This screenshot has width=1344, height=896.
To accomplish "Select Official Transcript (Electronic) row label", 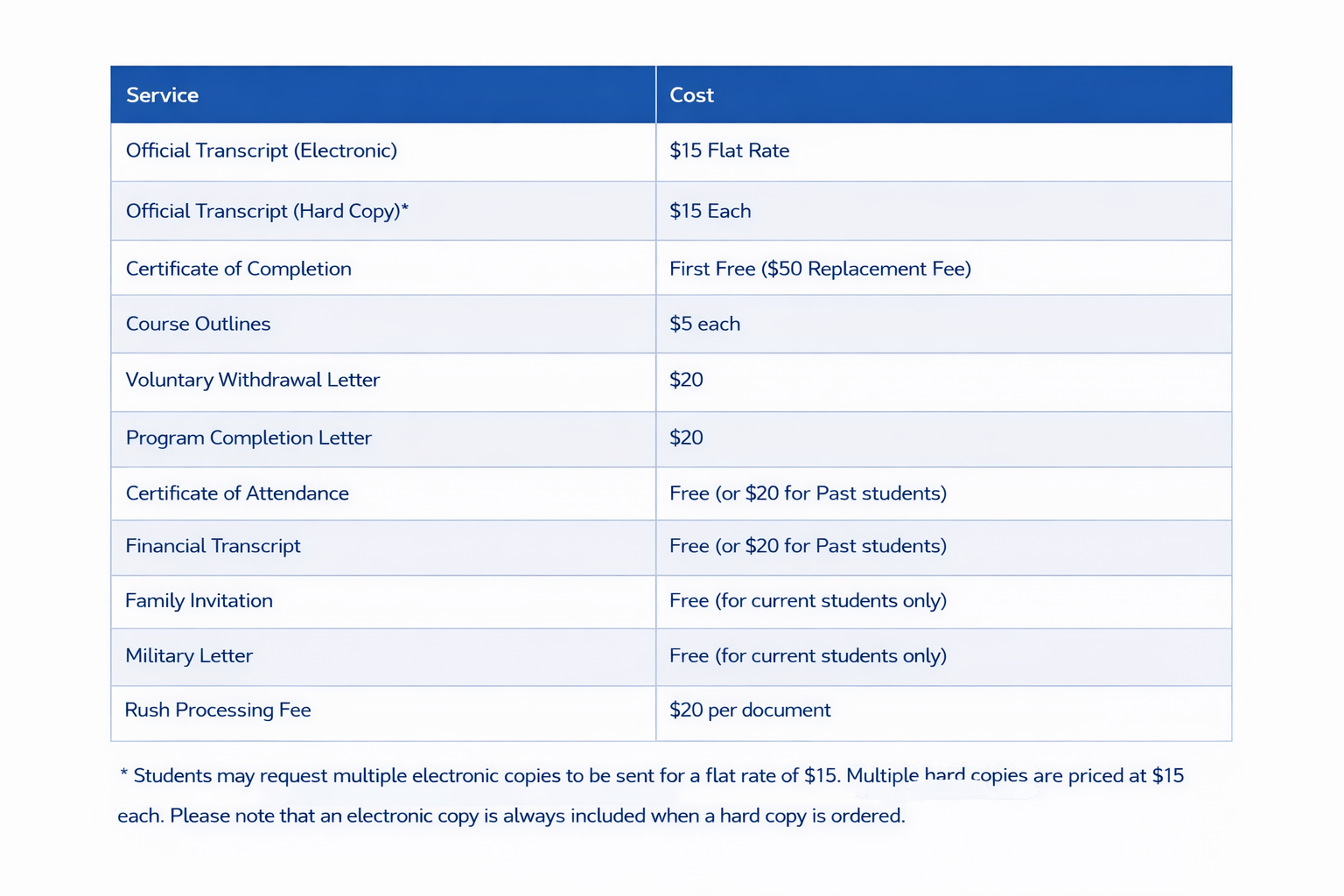I will tap(261, 150).
